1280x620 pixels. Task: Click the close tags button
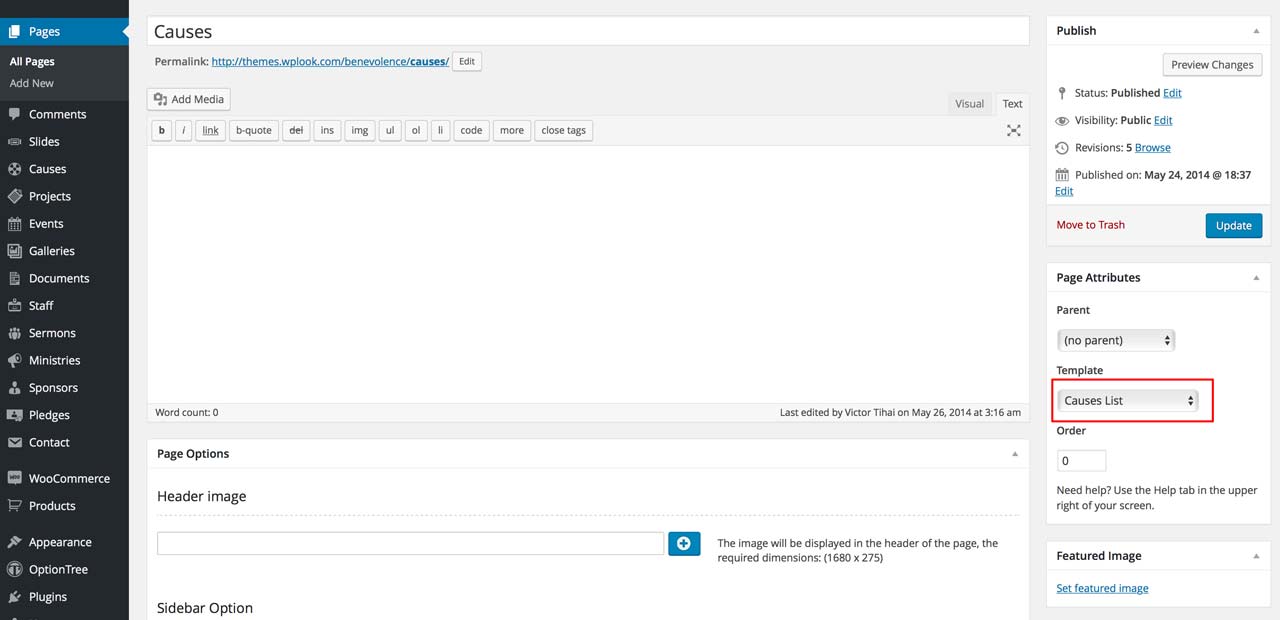pos(564,130)
